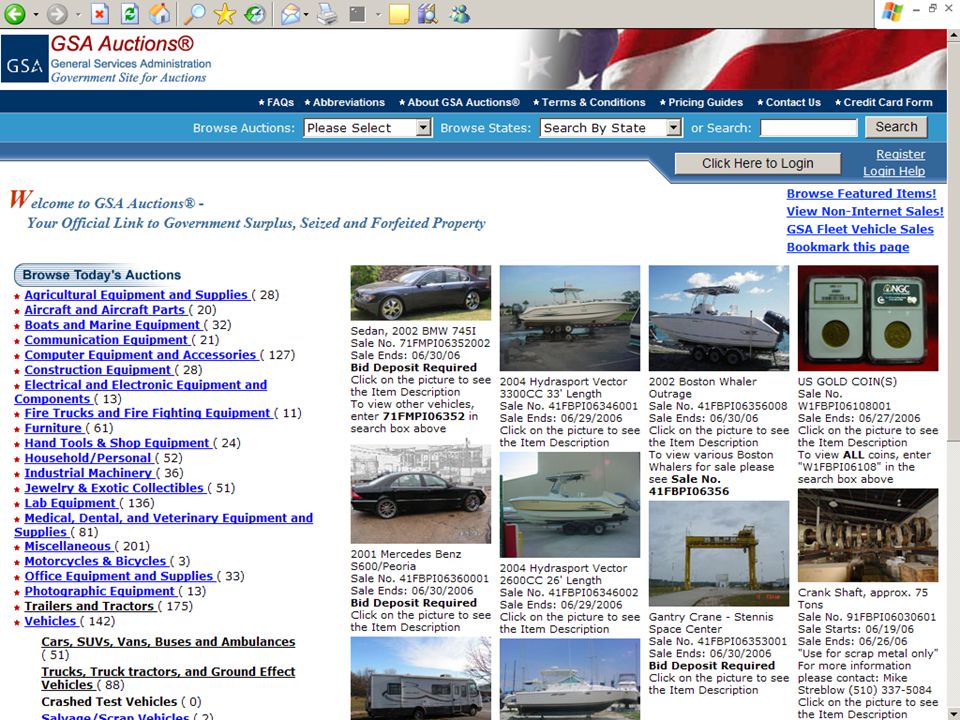
Task: Click the Print icon
Action: pos(327,13)
